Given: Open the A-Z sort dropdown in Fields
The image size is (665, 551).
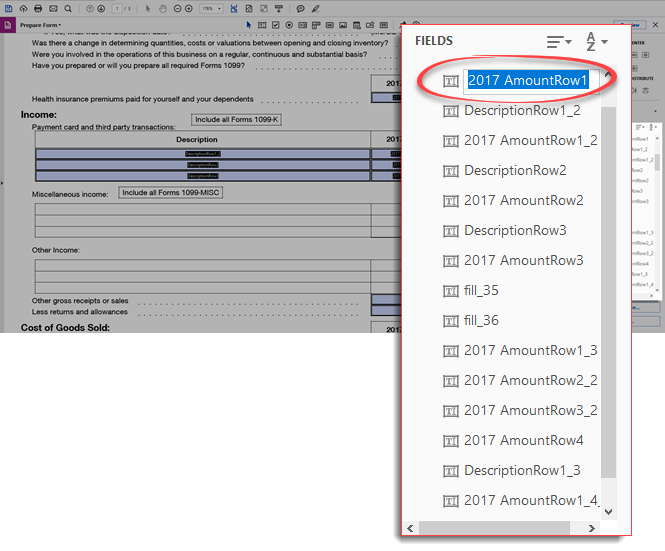Looking at the screenshot, I should pos(597,42).
